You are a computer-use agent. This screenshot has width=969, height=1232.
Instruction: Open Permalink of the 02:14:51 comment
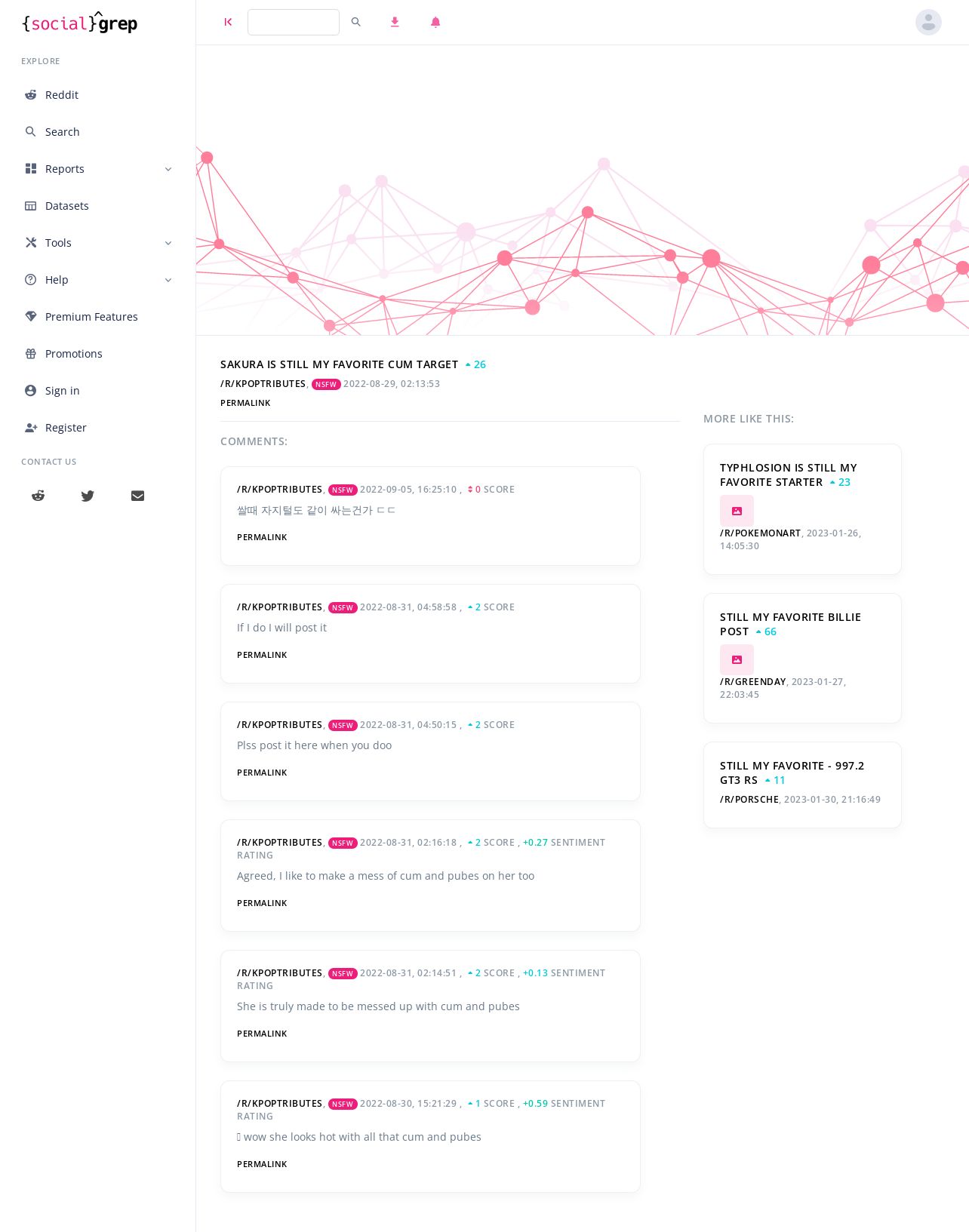pos(262,1034)
